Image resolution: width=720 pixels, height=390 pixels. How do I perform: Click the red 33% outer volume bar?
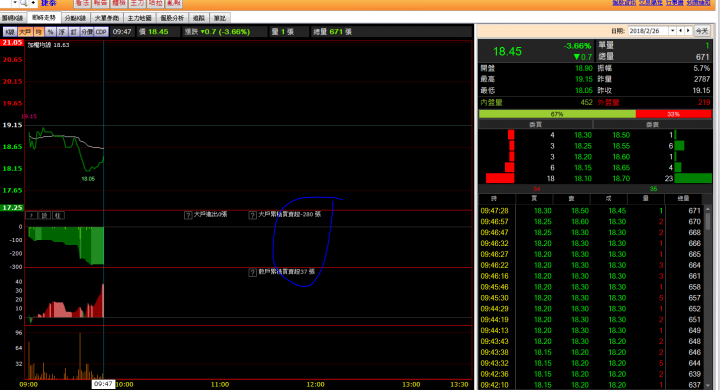pyautogui.click(x=674, y=114)
